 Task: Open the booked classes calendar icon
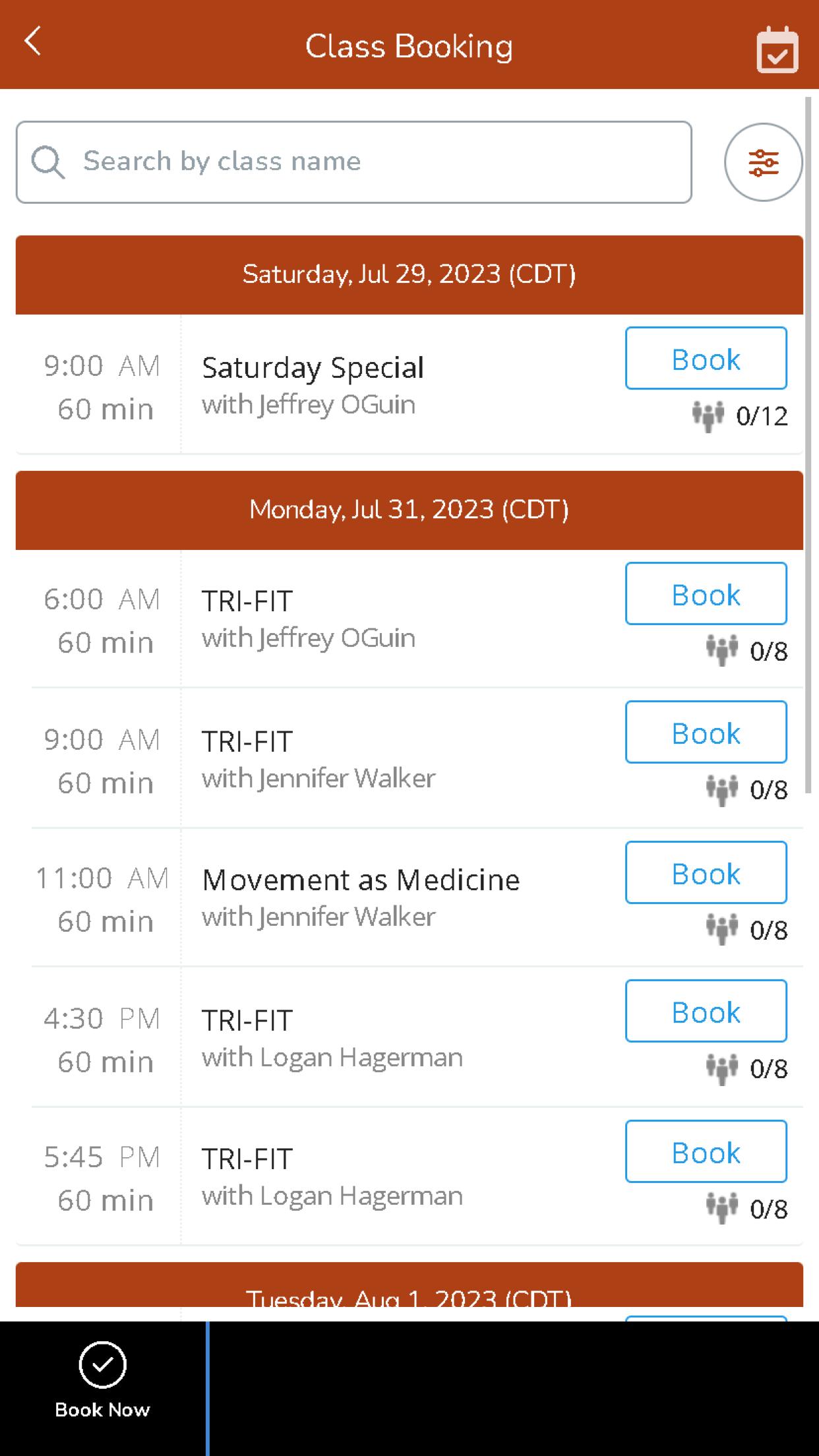(777, 49)
